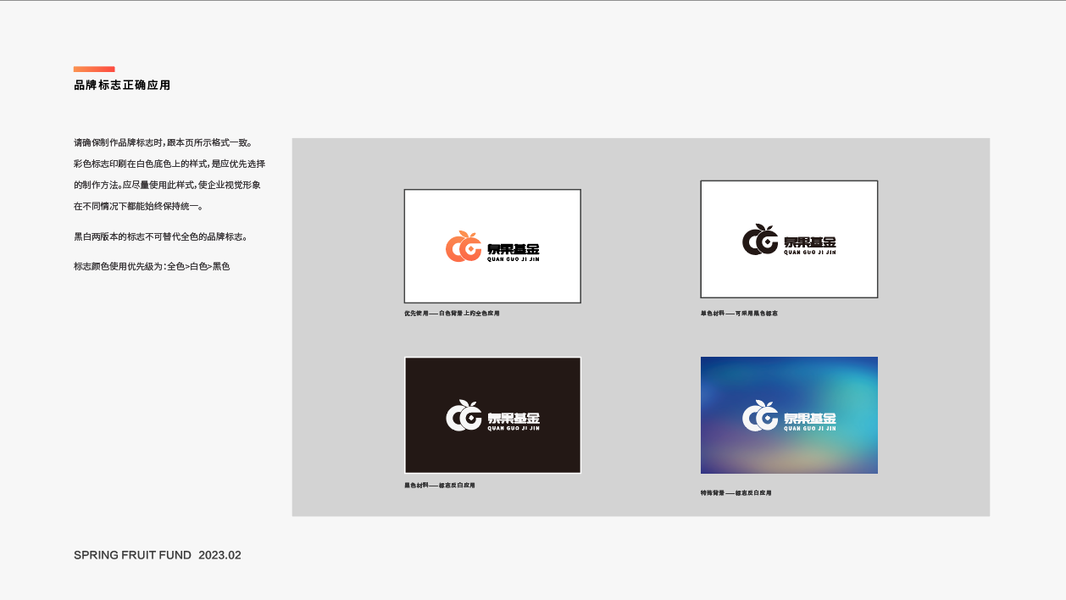This screenshot has width=1066, height=600.
Task: Select the white card with black logo
Action: (x=789, y=239)
